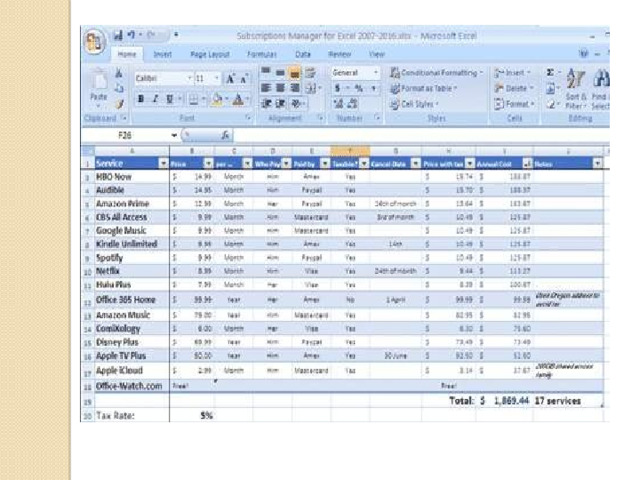The height and width of the screenshot is (480, 640).
Task: Click the AutoSum sigma icon
Action: [550, 73]
